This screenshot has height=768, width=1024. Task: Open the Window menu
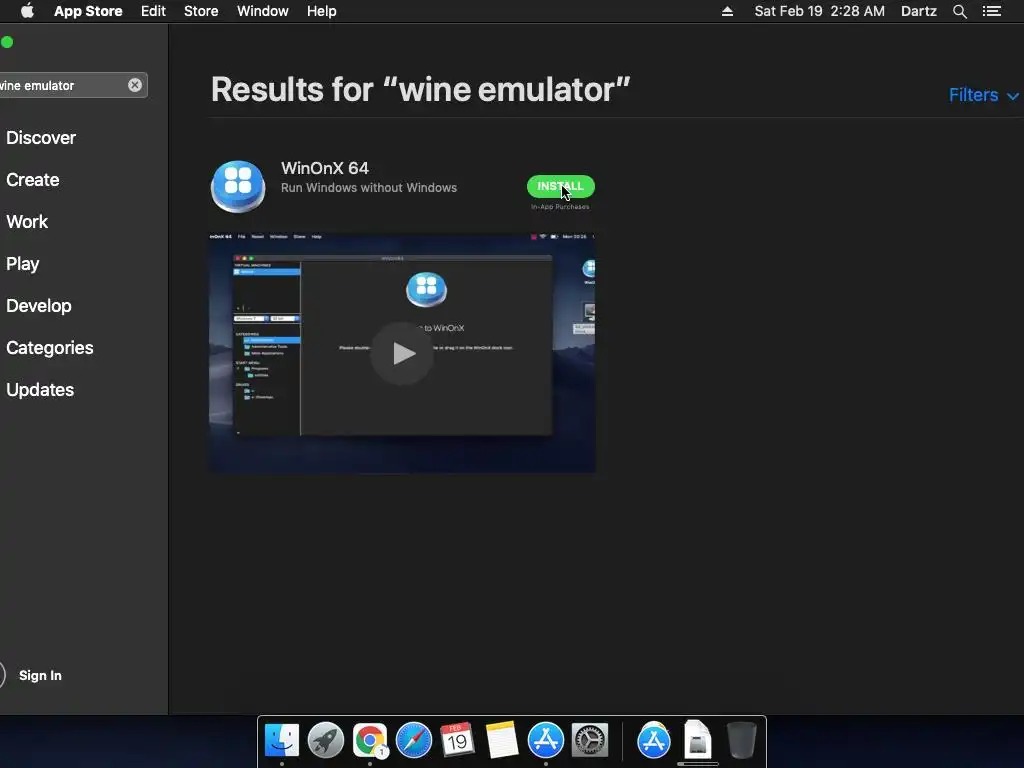click(x=263, y=11)
